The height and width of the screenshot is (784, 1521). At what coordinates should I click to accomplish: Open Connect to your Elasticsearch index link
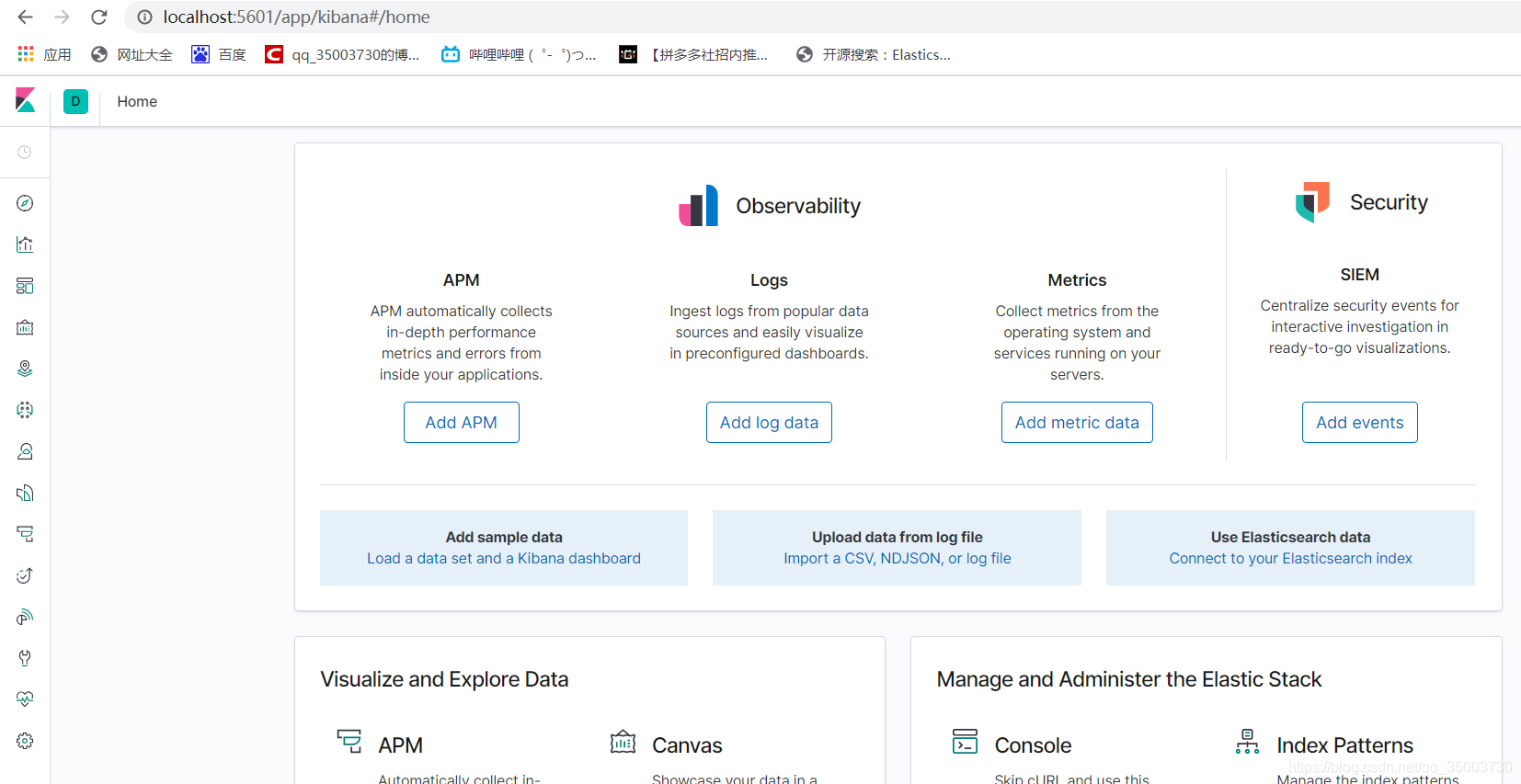(1290, 558)
